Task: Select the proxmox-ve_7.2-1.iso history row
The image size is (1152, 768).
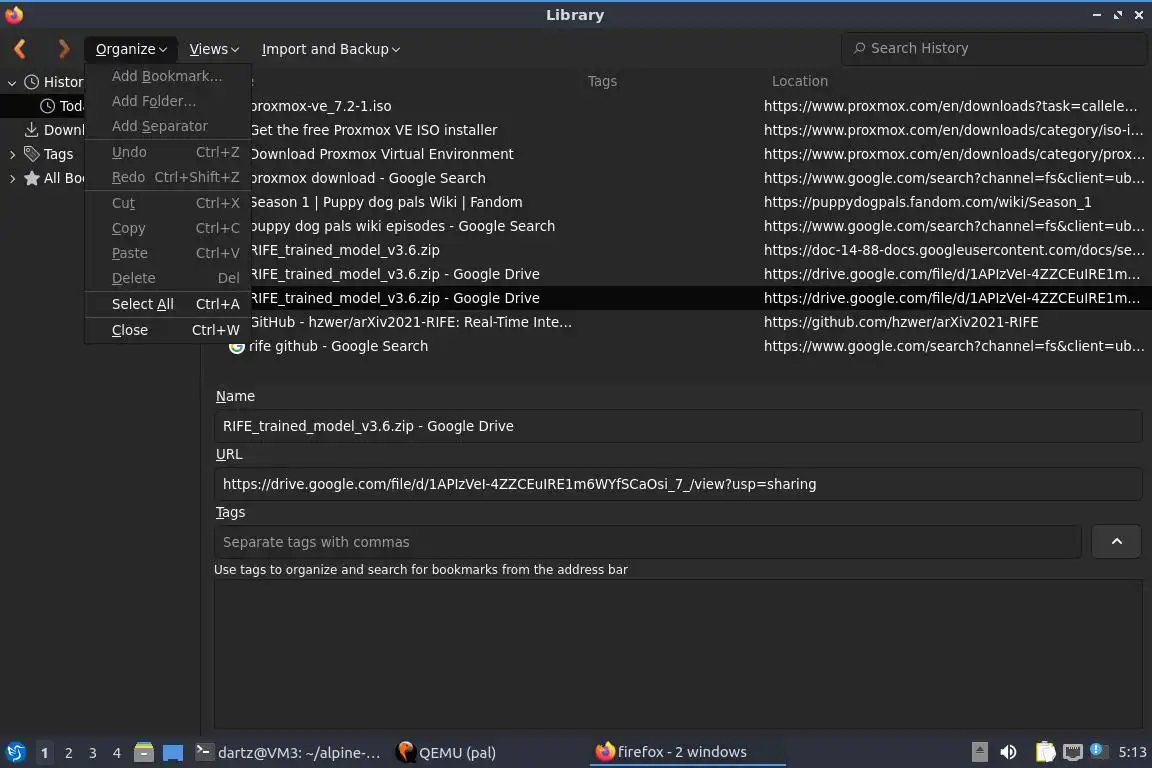Action: click(x=676, y=106)
